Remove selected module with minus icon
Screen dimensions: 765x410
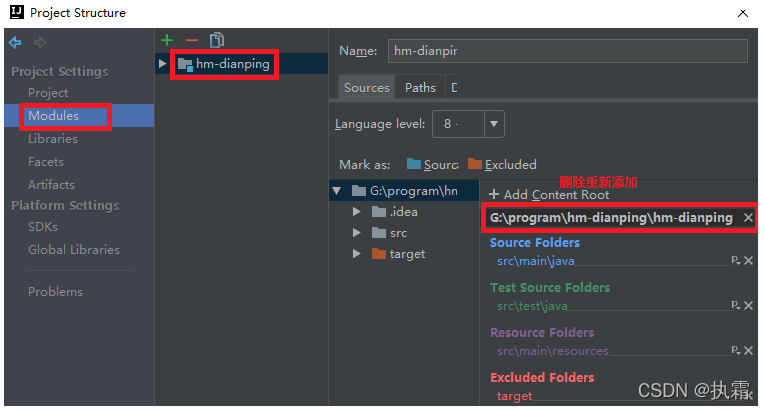(x=192, y=40)
